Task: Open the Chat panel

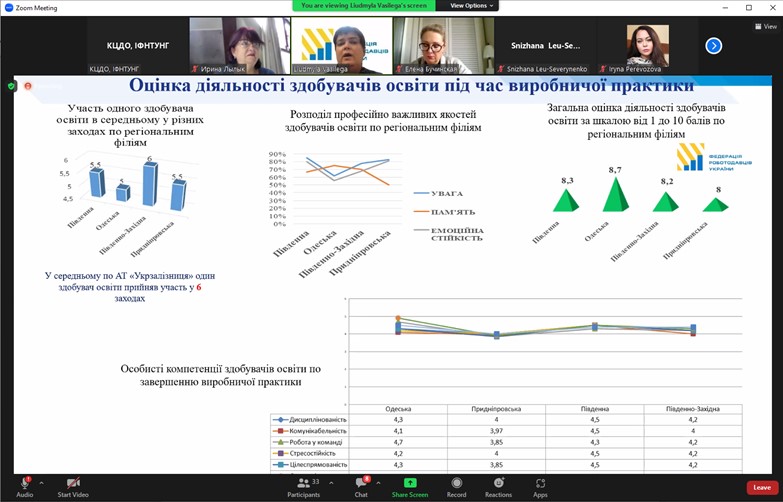Action: click(361, 483)
